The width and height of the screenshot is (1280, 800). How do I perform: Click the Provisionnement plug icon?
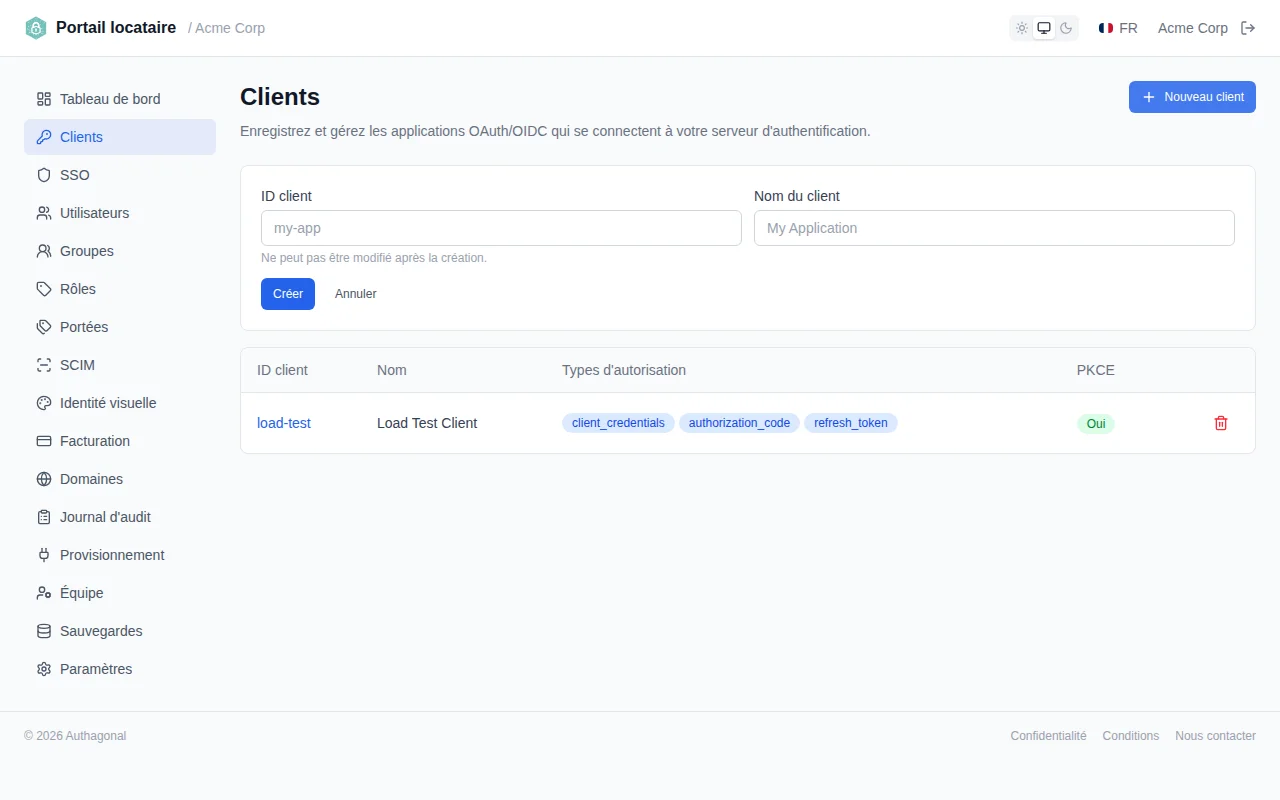coord(44,555)
